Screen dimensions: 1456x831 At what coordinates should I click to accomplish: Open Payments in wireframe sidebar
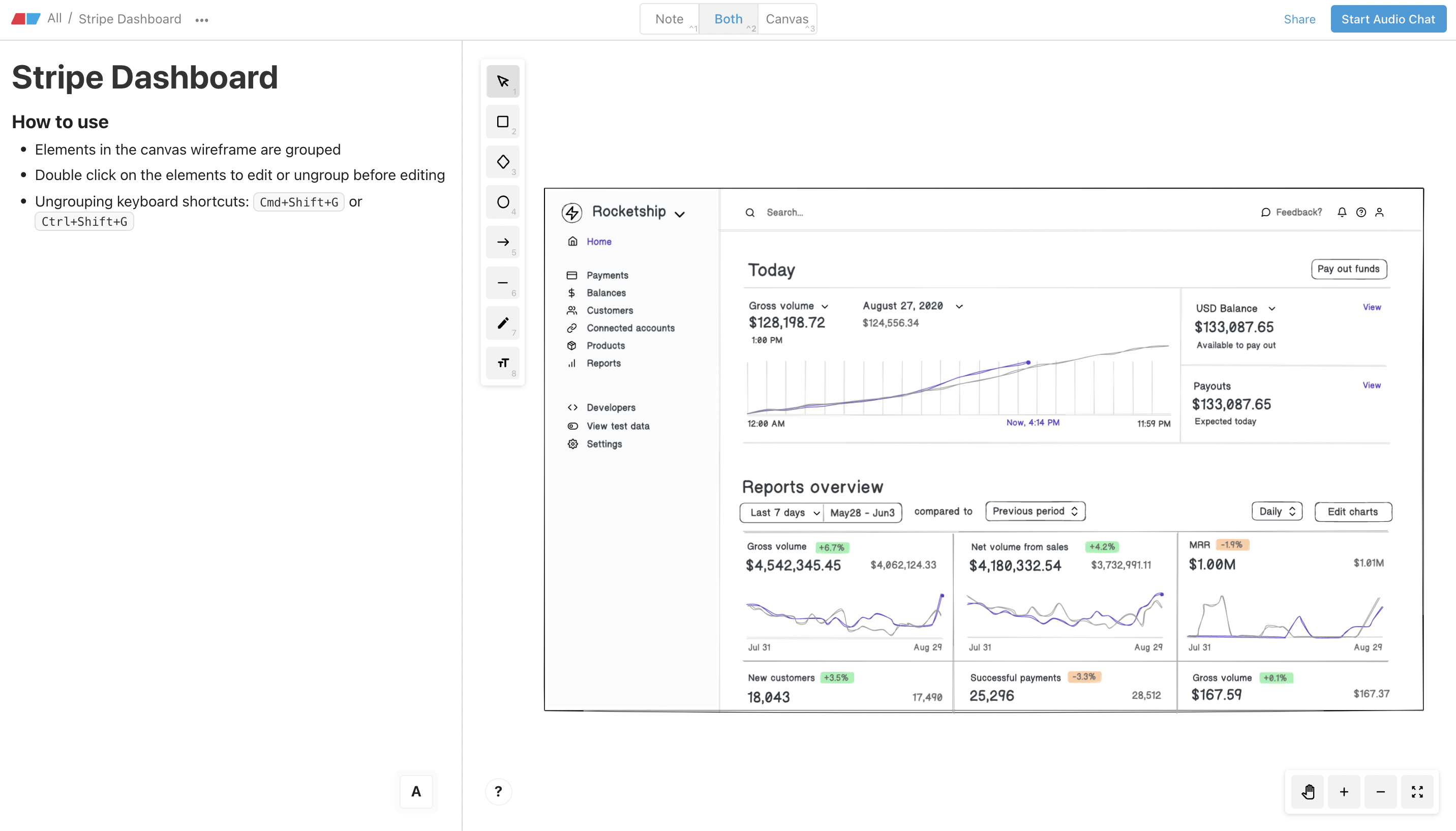(x=608, y=275)
